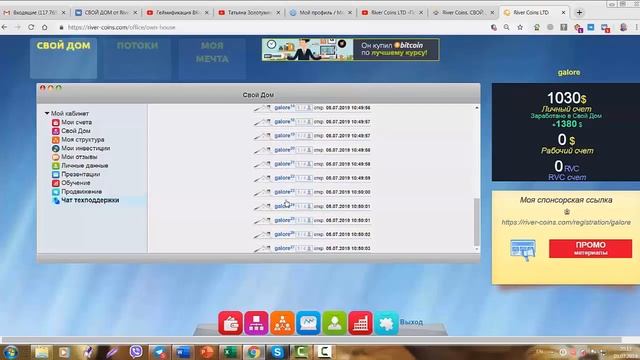Bookmark page with the star icon
Viewport: 640px width, 360px height.
click(520, 27)
